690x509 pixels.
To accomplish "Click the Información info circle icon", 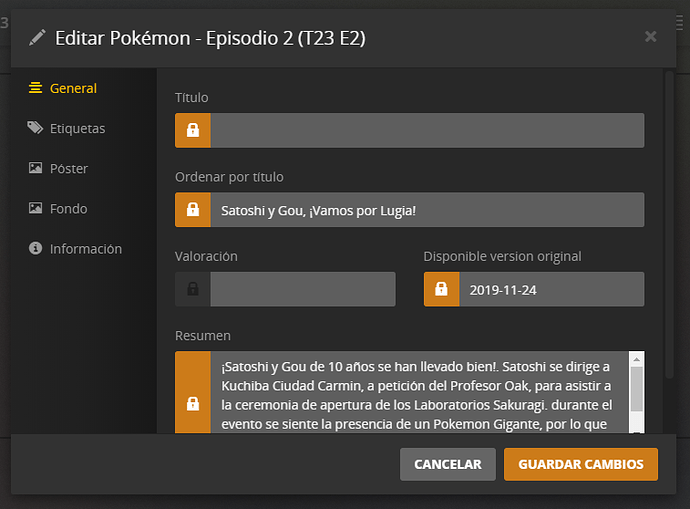I will pos(35,248).
